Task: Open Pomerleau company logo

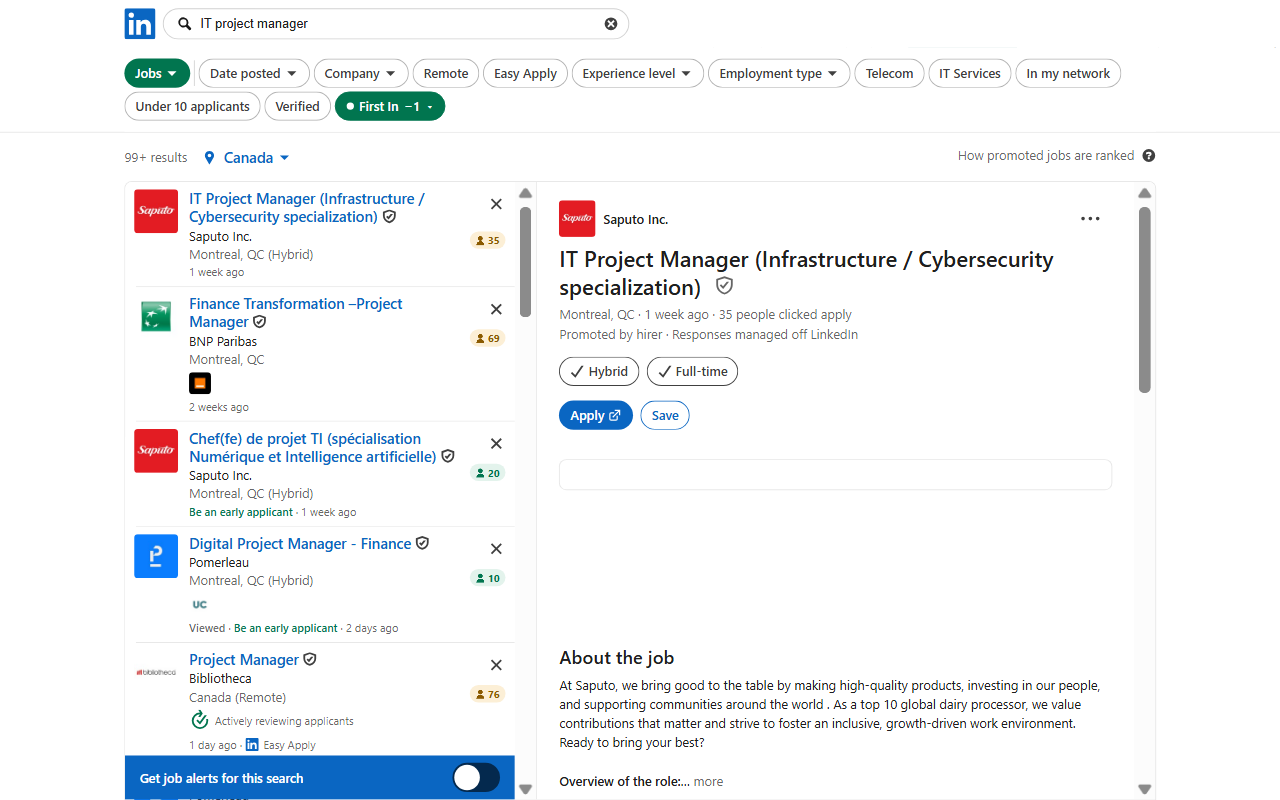Action: [x=156, y=556]
